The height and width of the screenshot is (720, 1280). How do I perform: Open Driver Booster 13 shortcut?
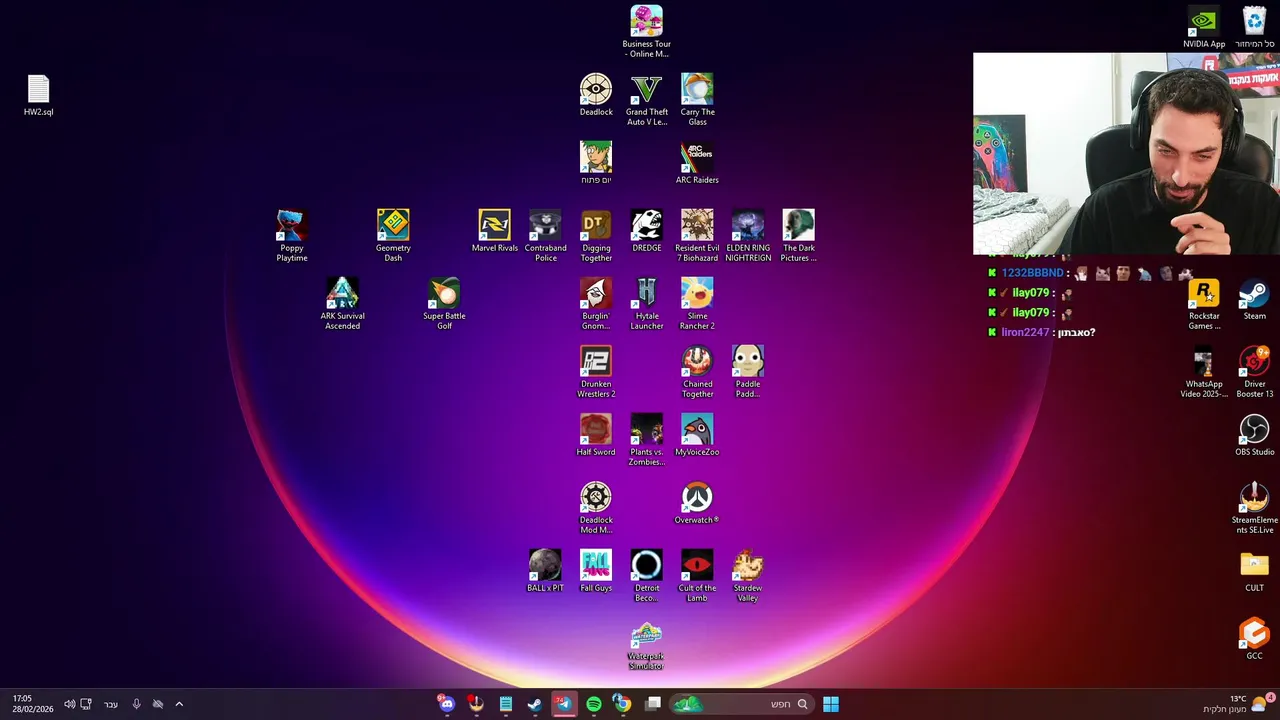[1254, 371]
